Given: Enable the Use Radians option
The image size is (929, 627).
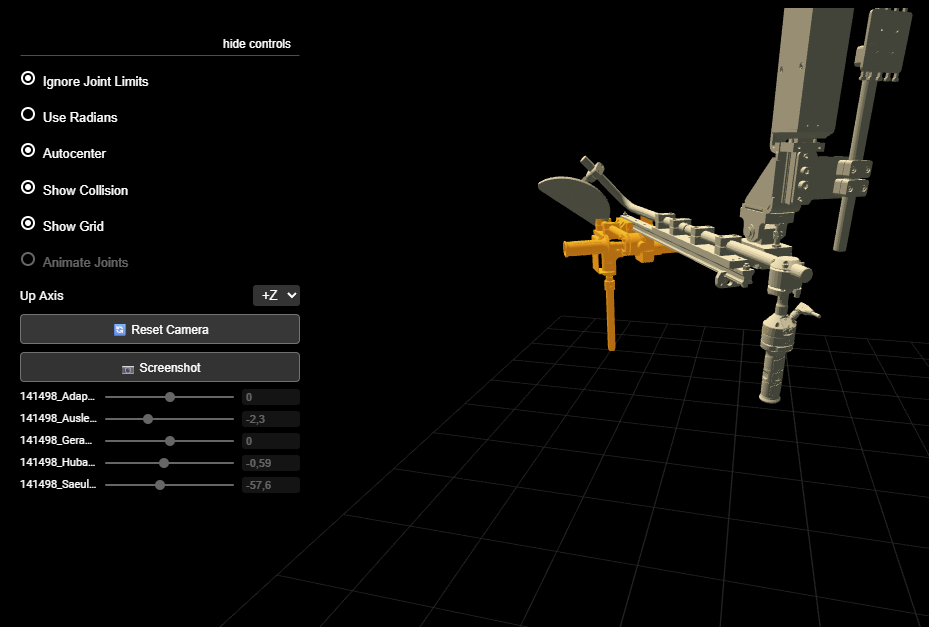Looking at the screenshot, I should tap(29, 115).
